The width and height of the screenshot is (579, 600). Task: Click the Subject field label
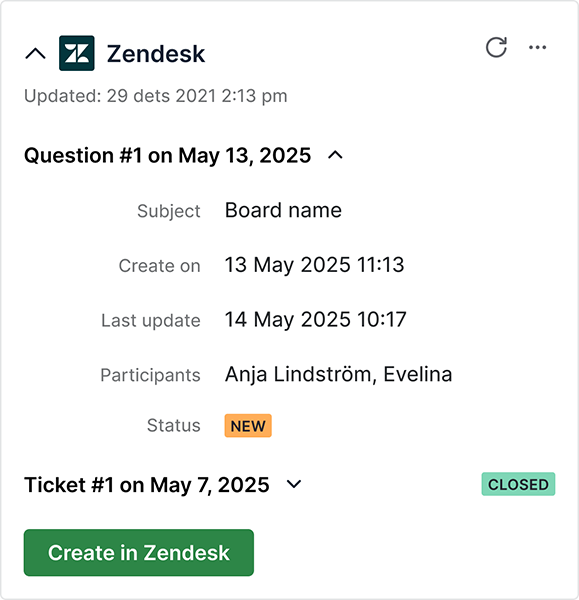[169, 211]
